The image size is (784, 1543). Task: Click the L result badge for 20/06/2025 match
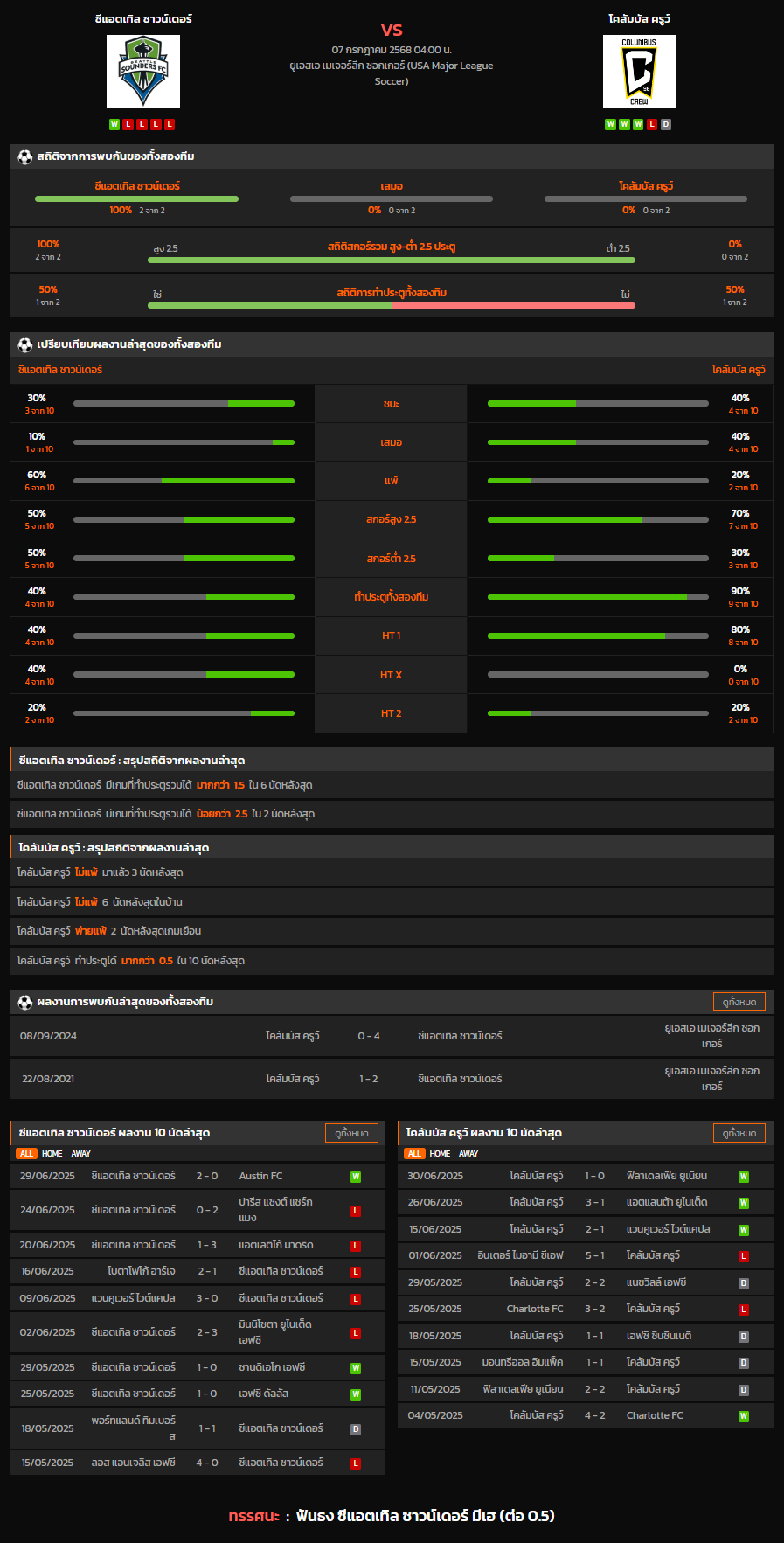pyautogui.click(x=356, y=1246)
